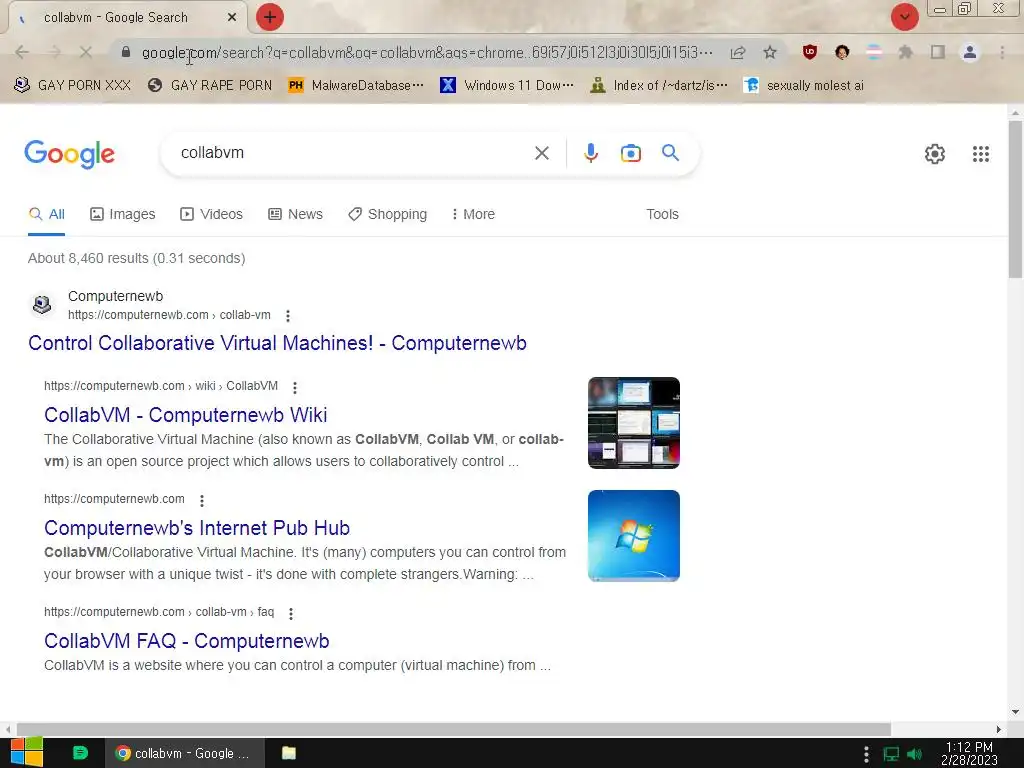Open options for the wiki › CollabVM result
The width and height of the screenshot is (1024, 768).
tap(295, 388)
